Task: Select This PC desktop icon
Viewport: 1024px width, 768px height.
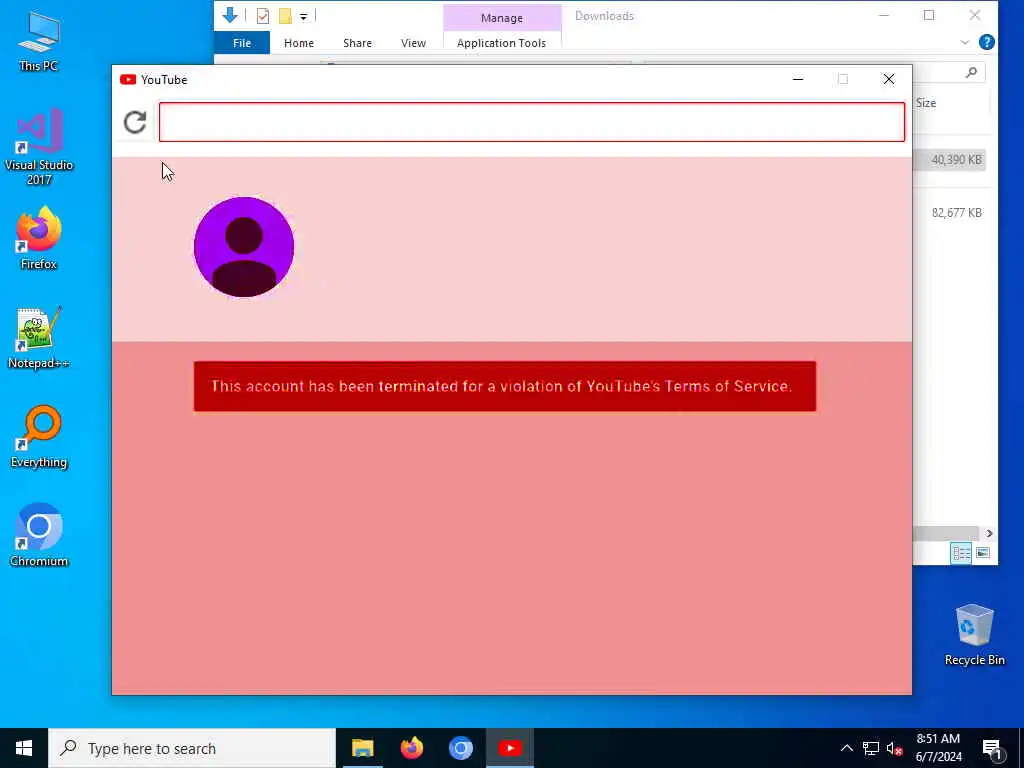Action: tap(39, 40)
